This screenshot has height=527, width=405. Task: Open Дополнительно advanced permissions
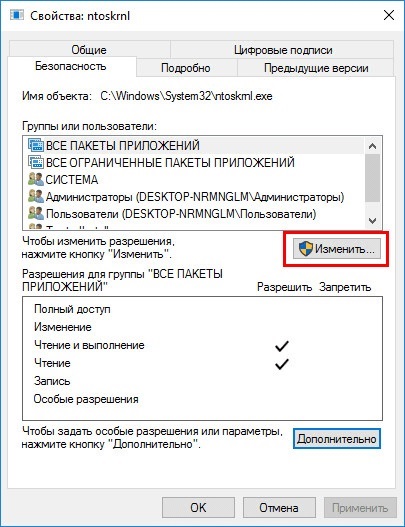[x=337, y=439]
